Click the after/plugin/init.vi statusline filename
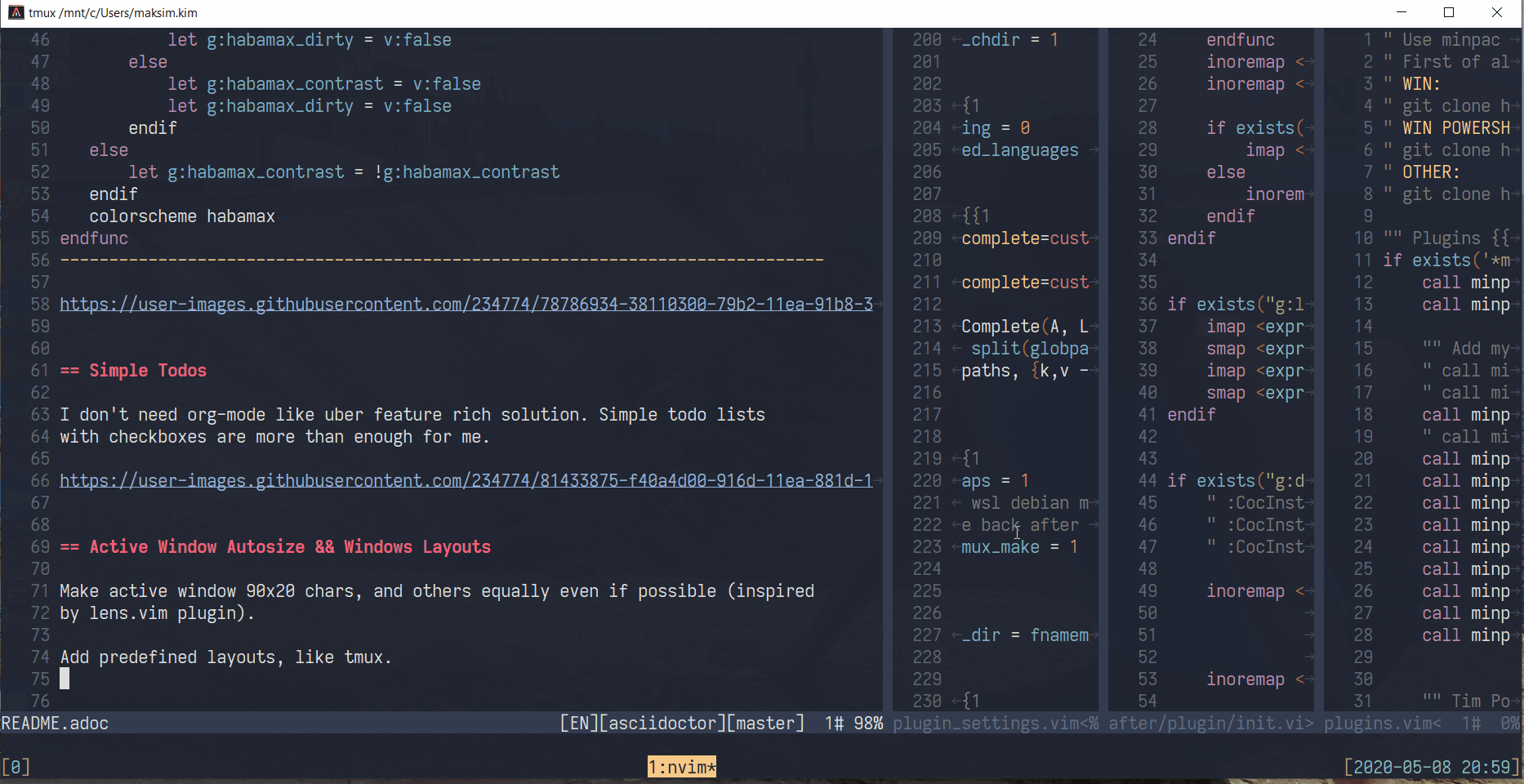Image resolution: width=1524 pixels, height=784 pixels. click(x=1207, y=723)
